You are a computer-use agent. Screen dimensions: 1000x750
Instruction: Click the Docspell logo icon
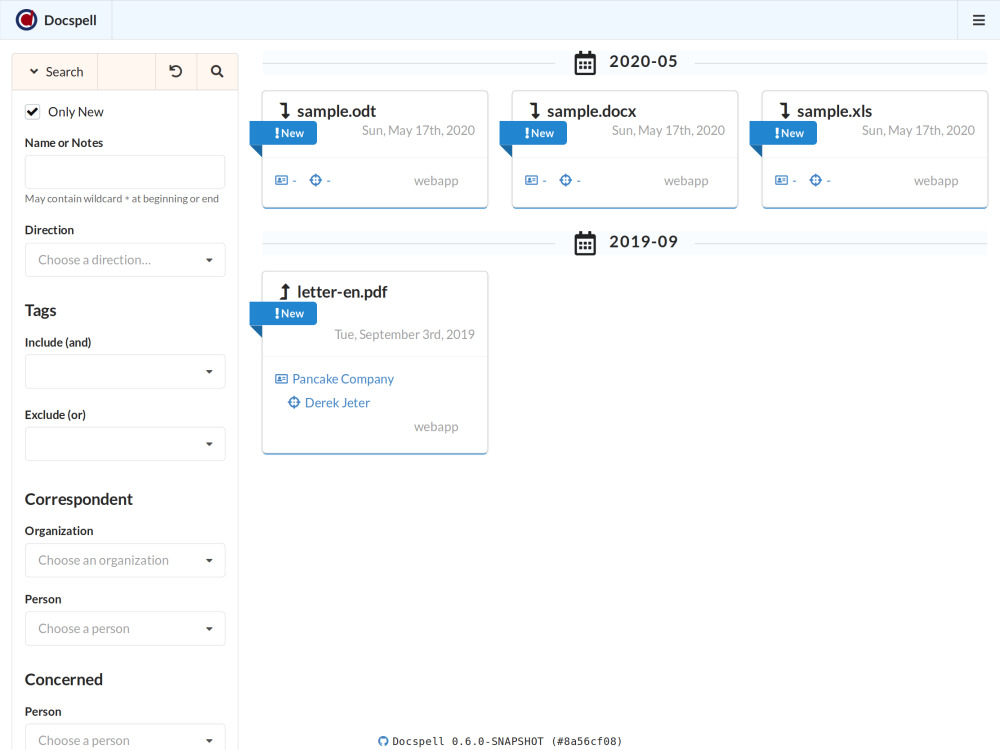(26, 20)
